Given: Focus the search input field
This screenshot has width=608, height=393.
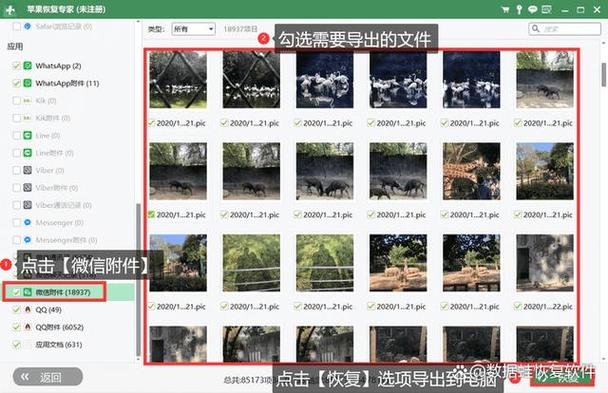Looking at the screenshot, I should tap(565, 29).
